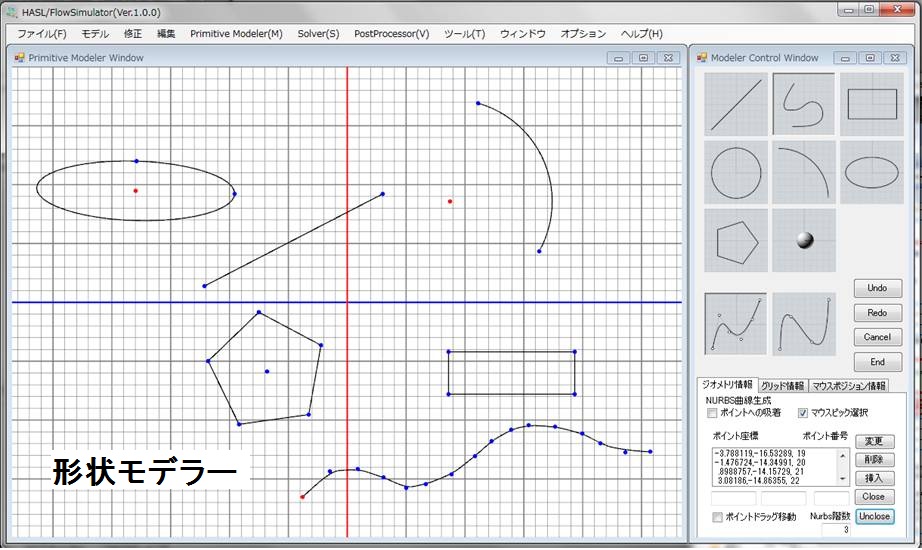Switch to the マウスポジション情報 tab
The width and height of the screenshot is (922, 550).
pos(848,386)
